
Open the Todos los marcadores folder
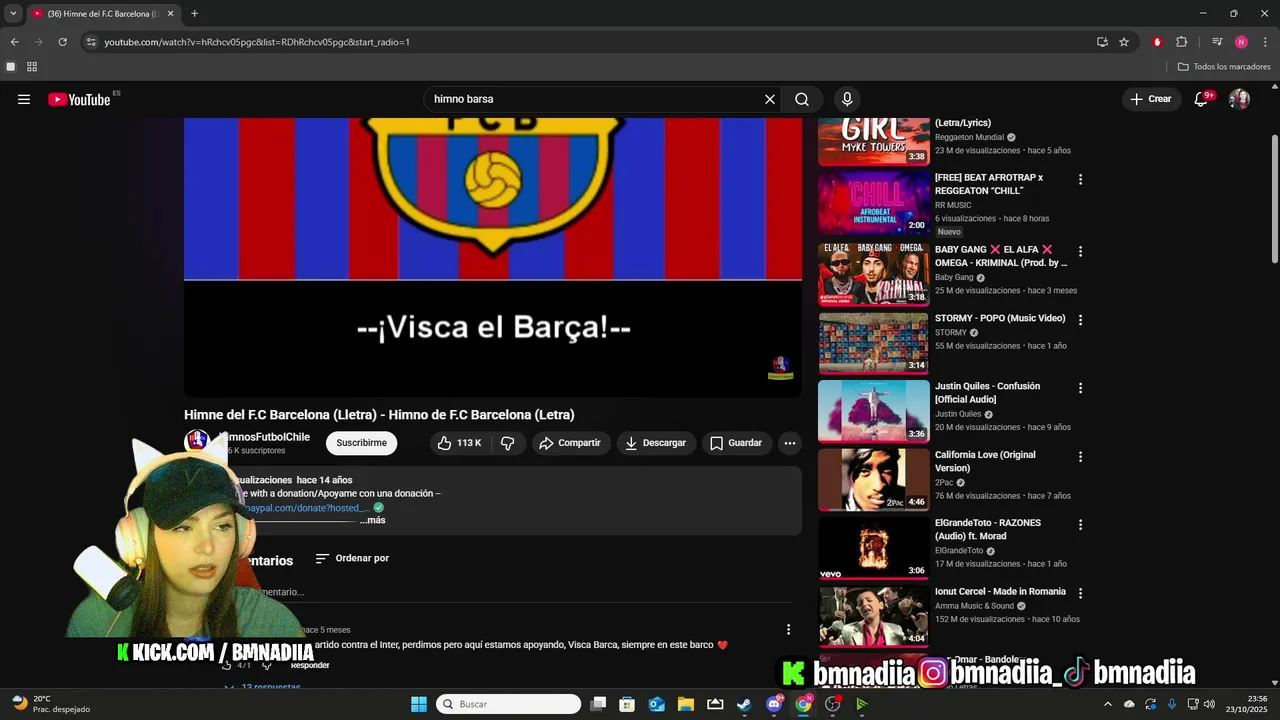(1224, 67)
